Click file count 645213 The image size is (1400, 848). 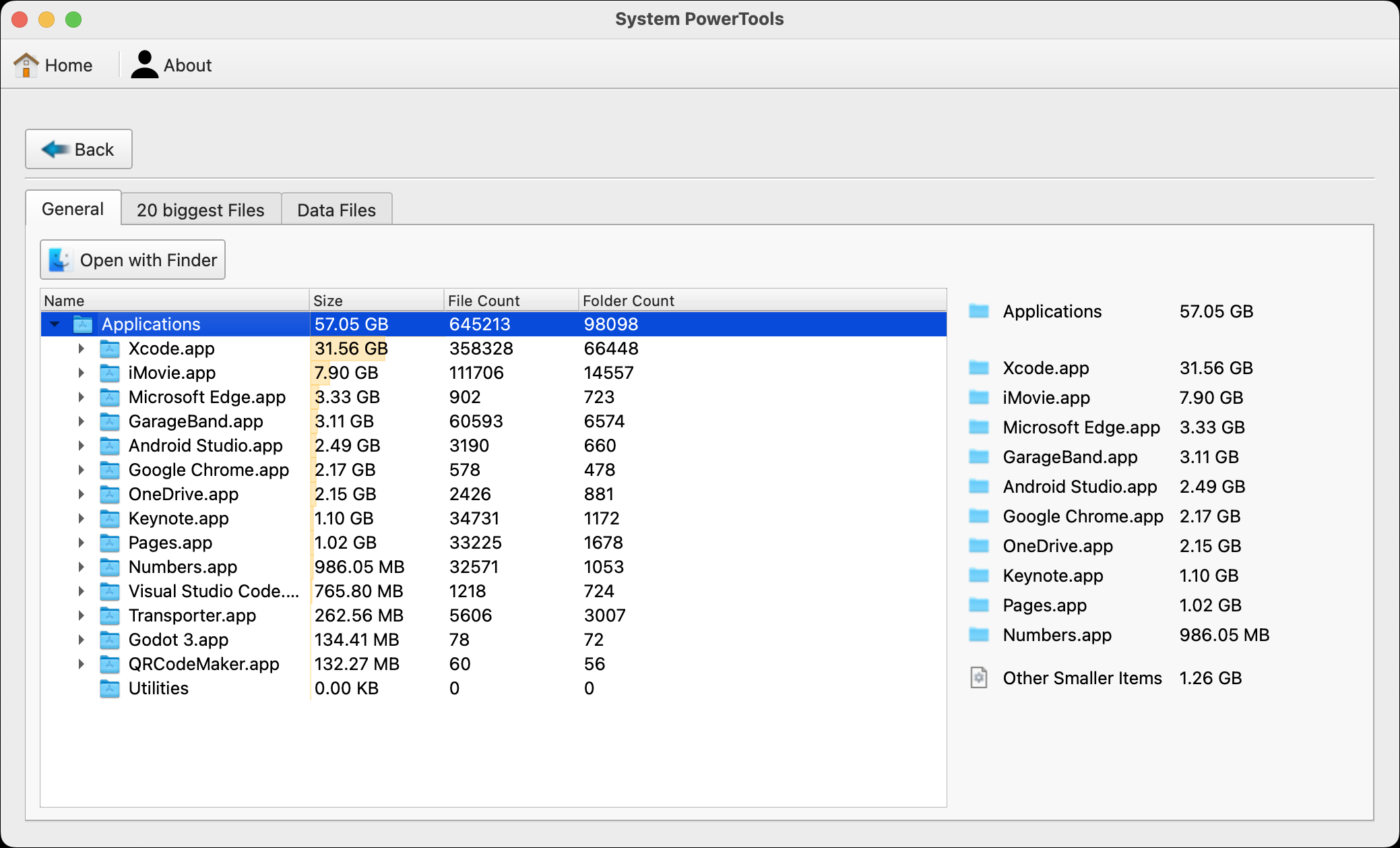(x=480, y=324)
